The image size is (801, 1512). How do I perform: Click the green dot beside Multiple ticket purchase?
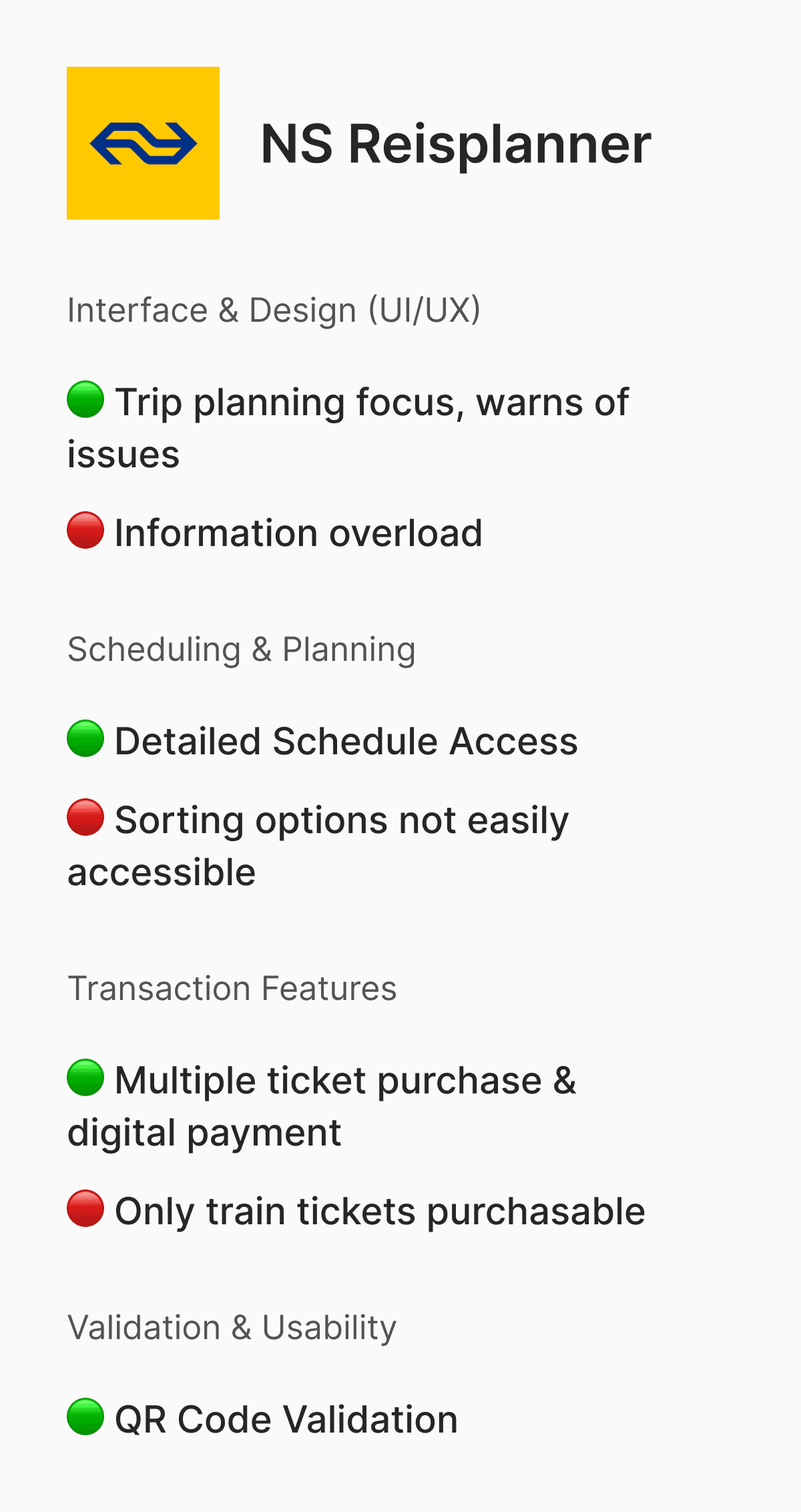click(x=85, y=1077)
